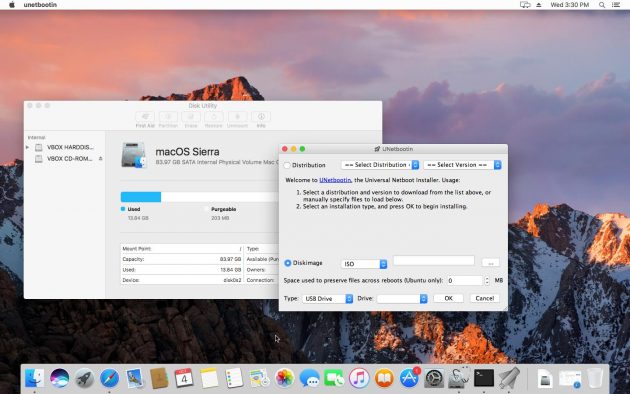Open the Trash in the dock

coord(595,378)
